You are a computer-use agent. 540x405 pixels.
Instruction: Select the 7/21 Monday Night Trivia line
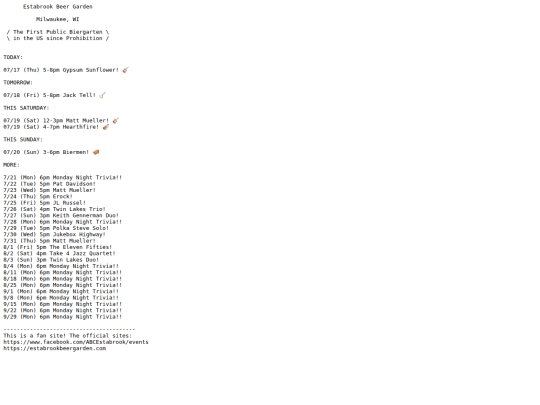(x=63, y=178)
